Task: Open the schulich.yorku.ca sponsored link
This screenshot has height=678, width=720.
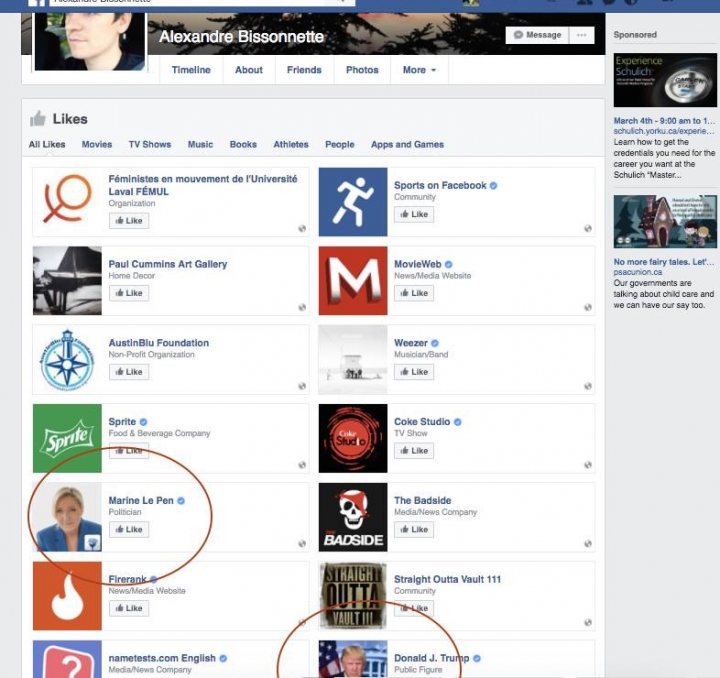Action: click(x=664, y=131)
